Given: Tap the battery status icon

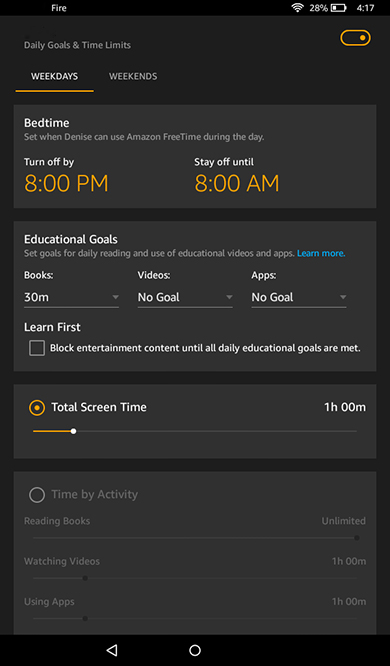Looking at the screenshot, I should [339, 8].
